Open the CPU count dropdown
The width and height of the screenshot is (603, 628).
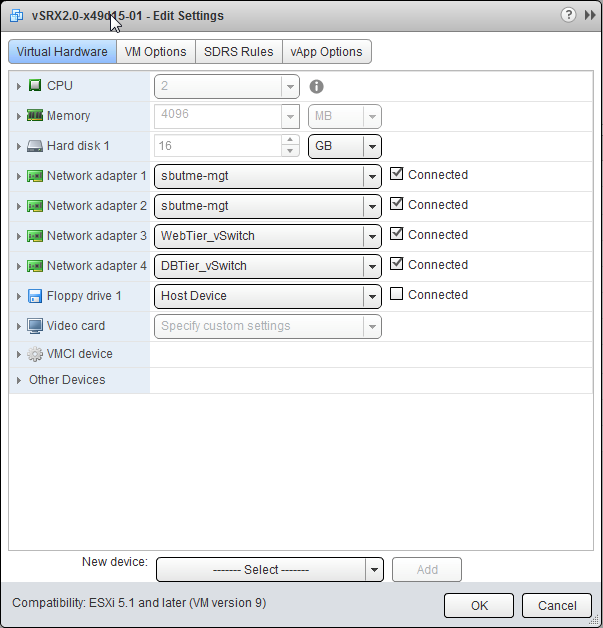(227, 87)
